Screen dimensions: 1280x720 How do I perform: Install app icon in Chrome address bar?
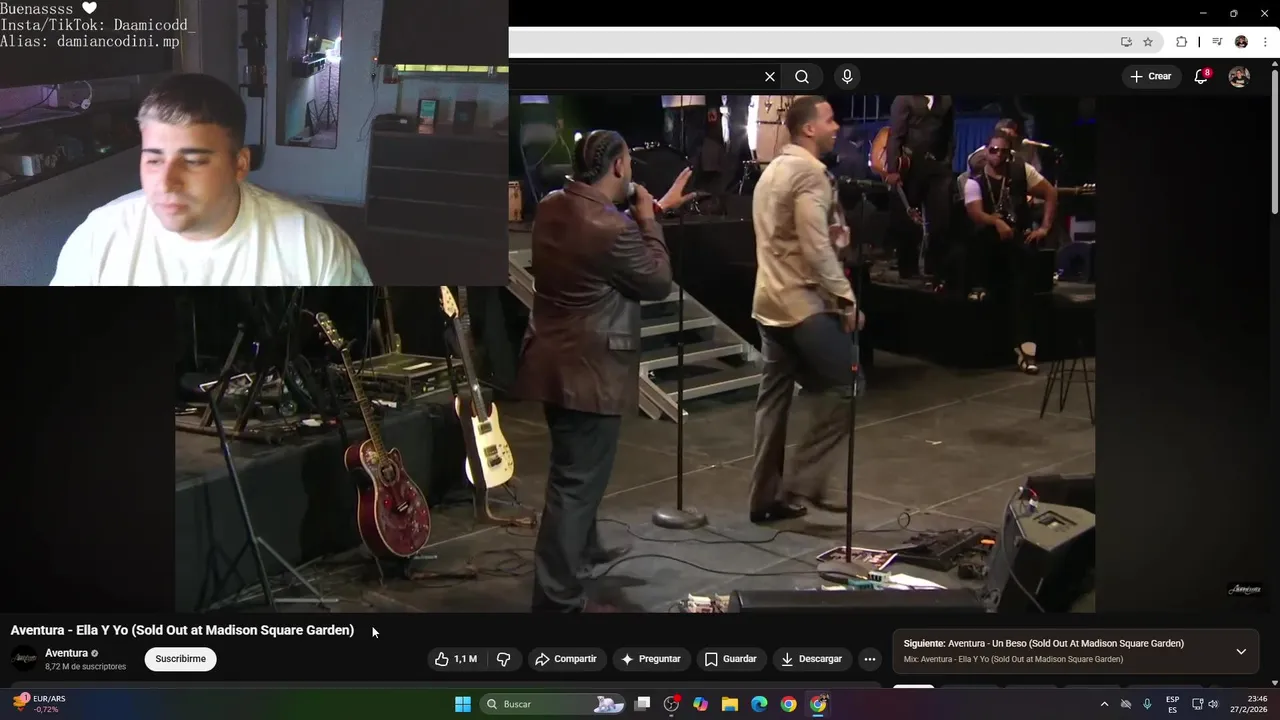point(1126,42)
